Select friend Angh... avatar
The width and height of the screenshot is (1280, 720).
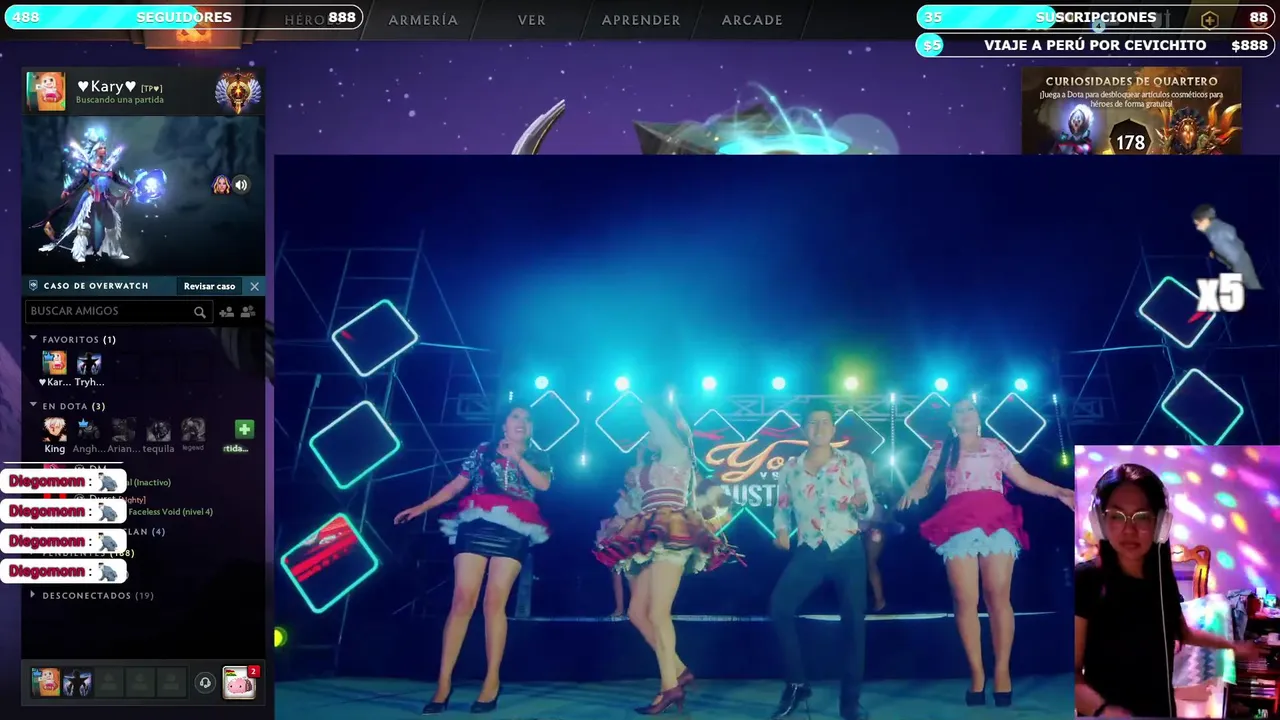pyautogui.click(x=88, y=430)
